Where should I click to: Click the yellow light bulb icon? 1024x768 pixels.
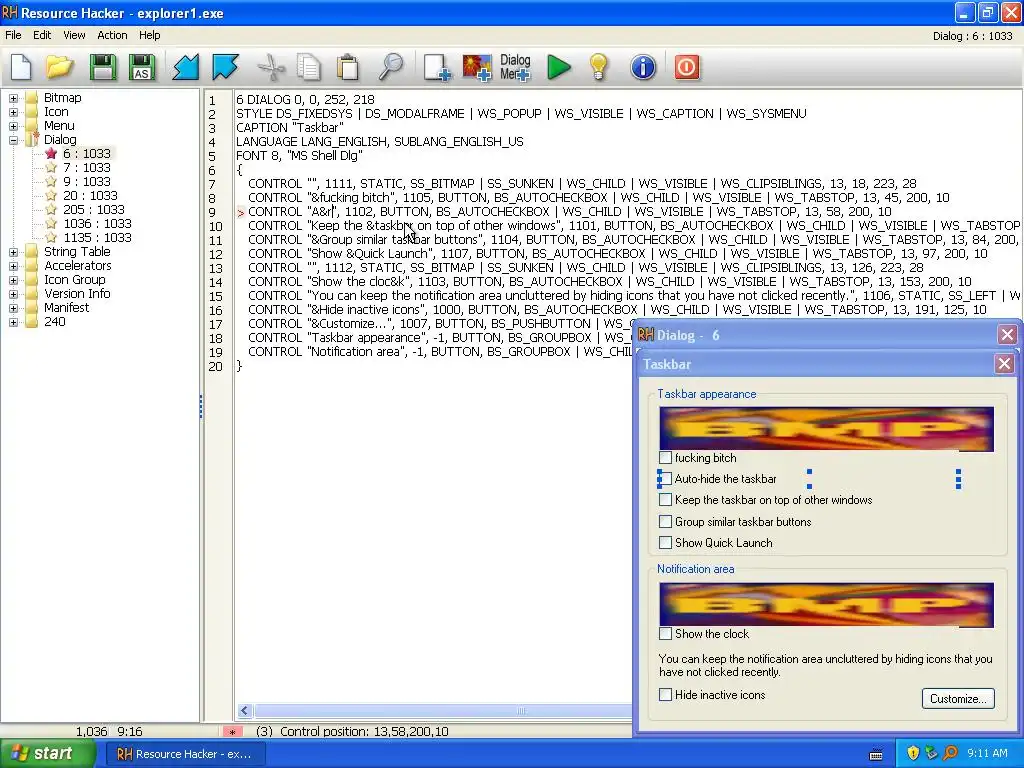click(x=599, y=67)
